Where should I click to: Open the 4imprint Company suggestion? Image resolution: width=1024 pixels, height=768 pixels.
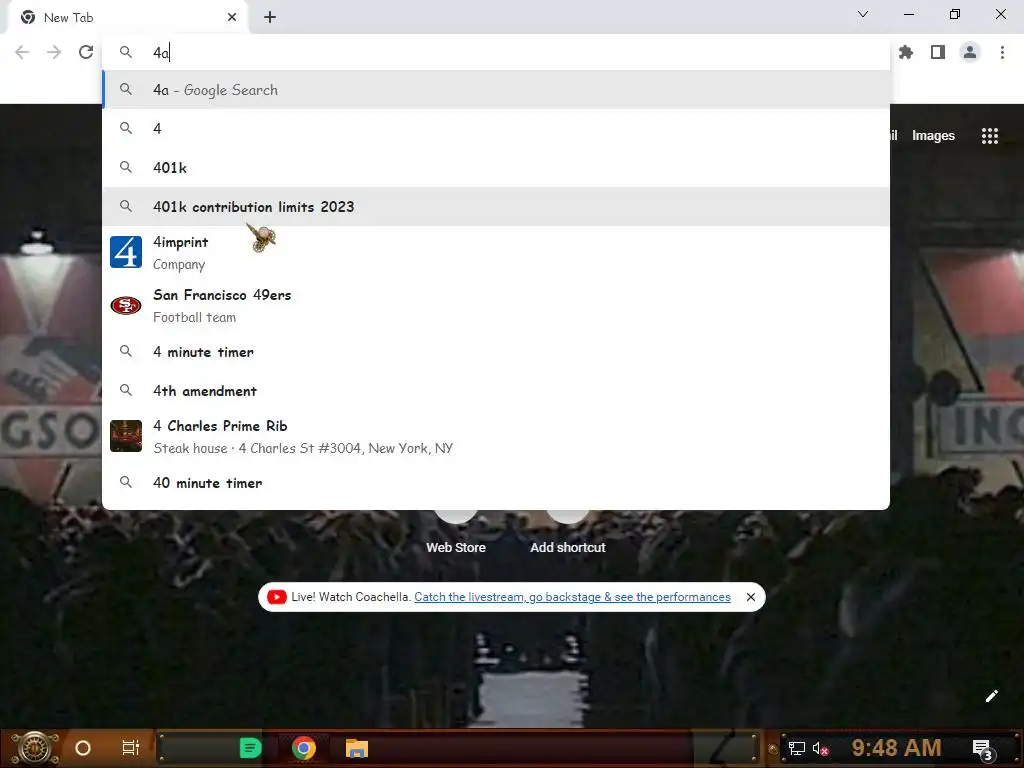496,253
